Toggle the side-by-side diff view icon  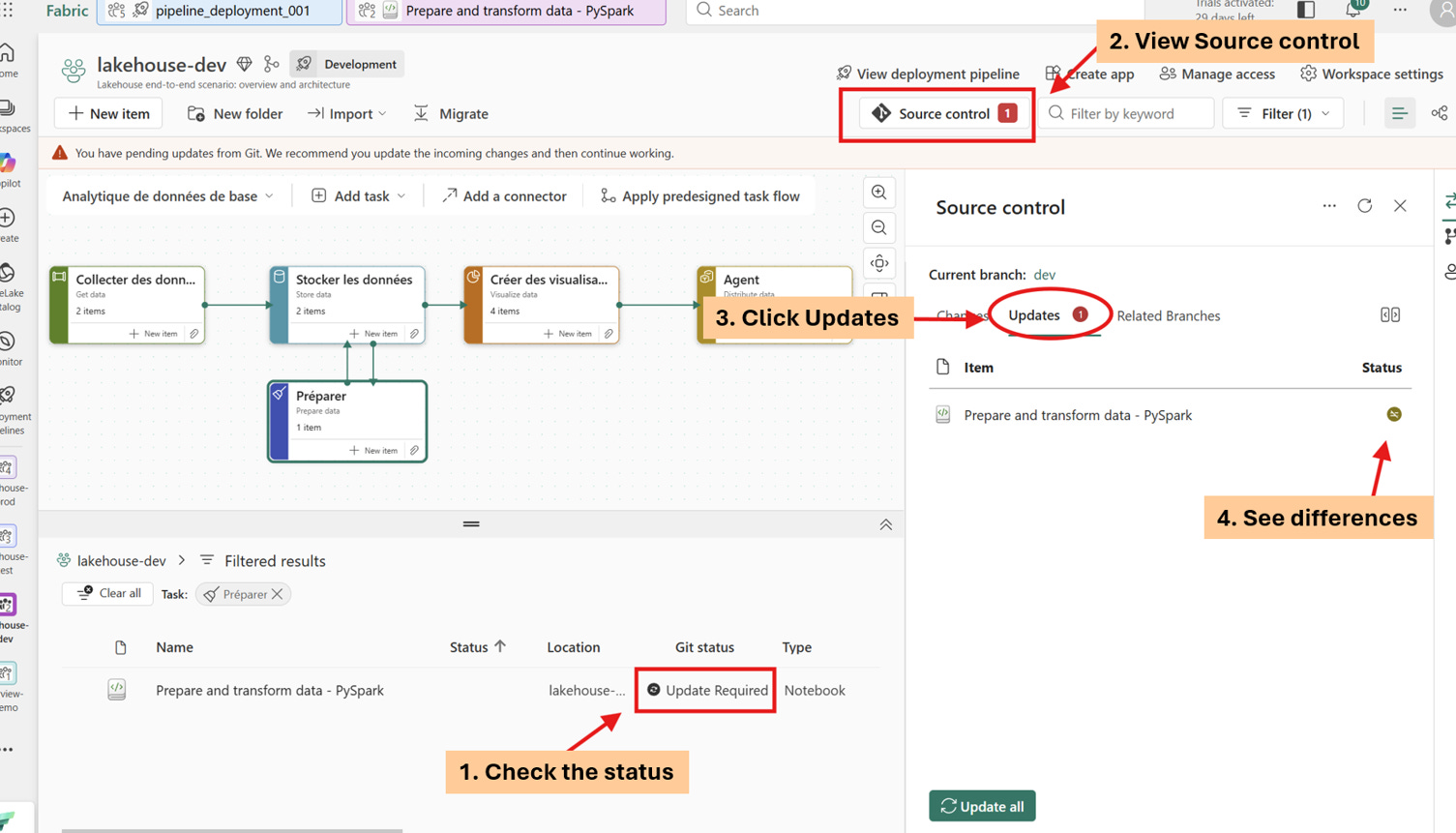1390,314
